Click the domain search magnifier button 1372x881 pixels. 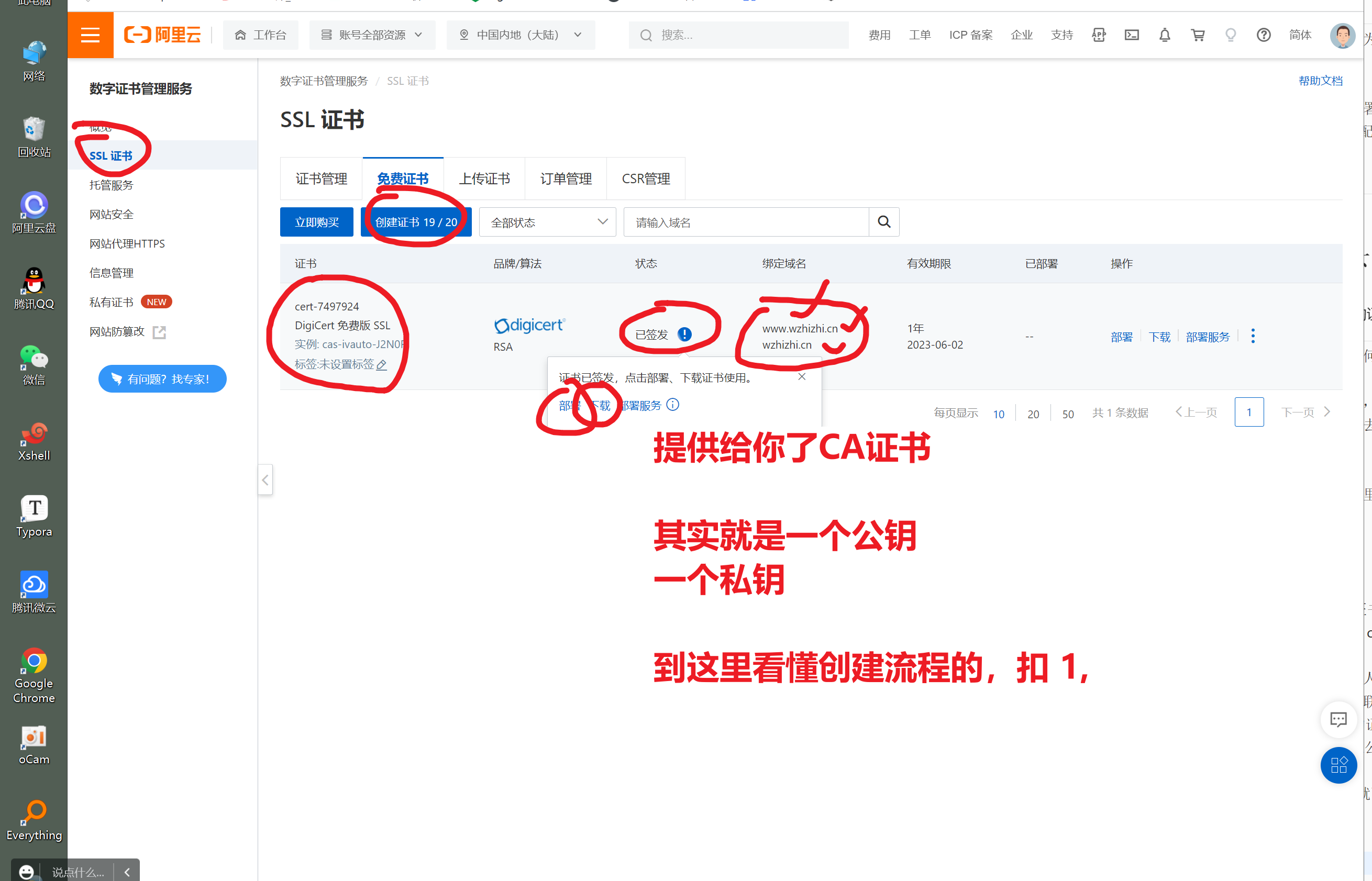(x=884, y=222)
